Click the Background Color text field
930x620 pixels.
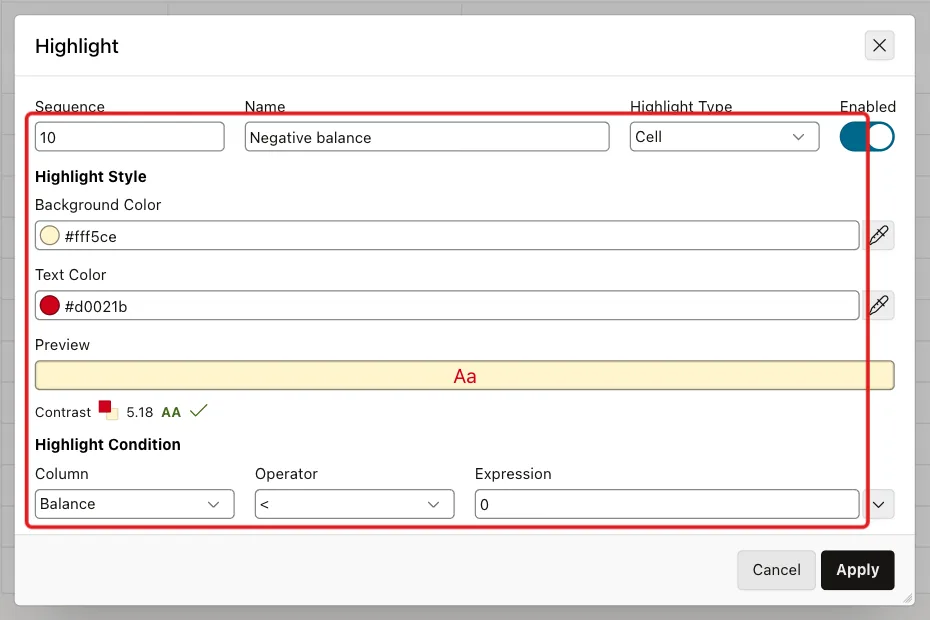tap(447, 236)
